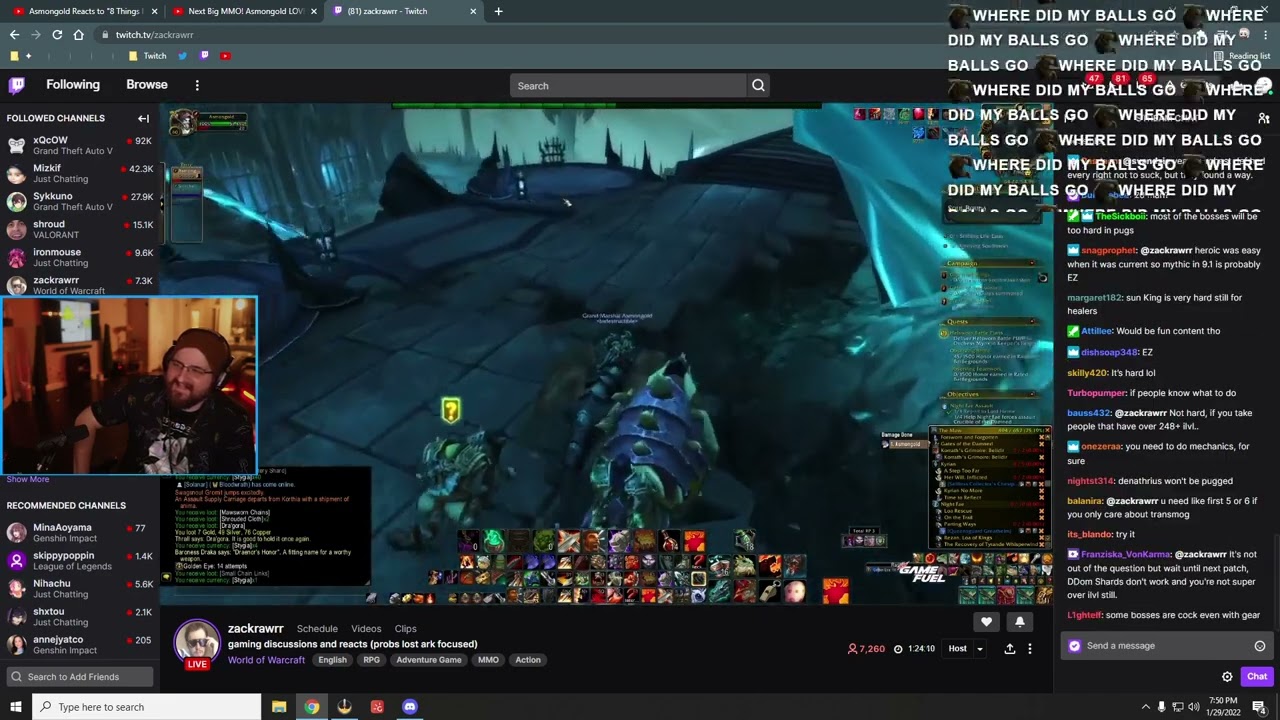Image resolution: width=1280 pixels, height=720 pixels.
Task: Click the RPG tag
Action: point(371,660)
